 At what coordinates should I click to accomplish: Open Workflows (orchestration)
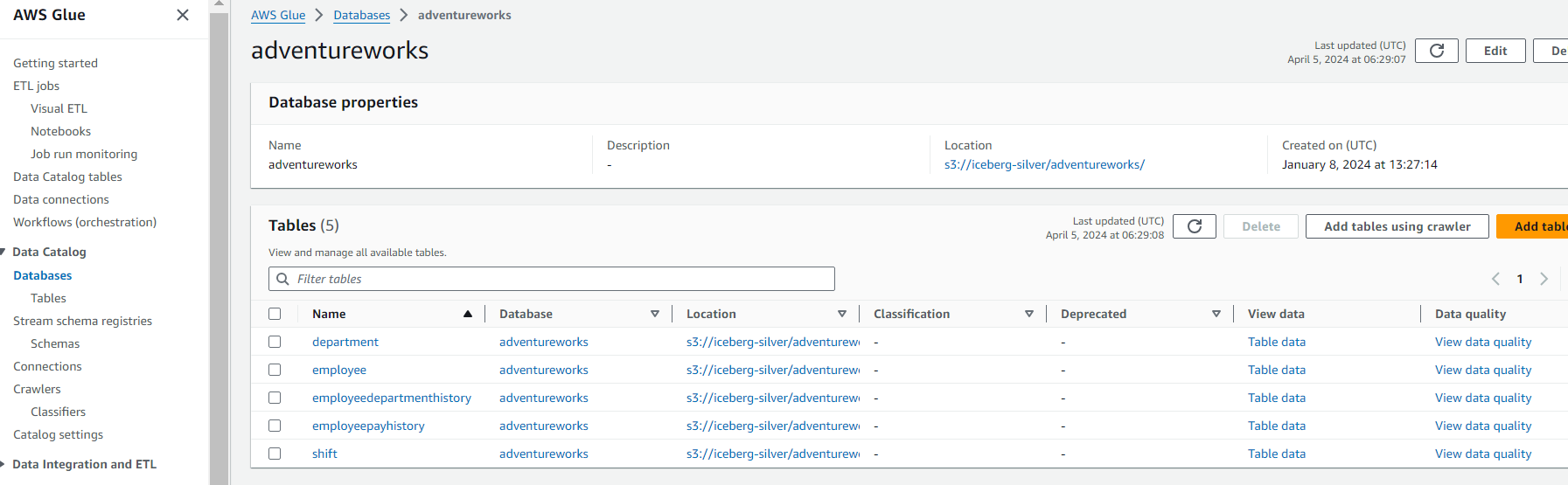[85, 222]
